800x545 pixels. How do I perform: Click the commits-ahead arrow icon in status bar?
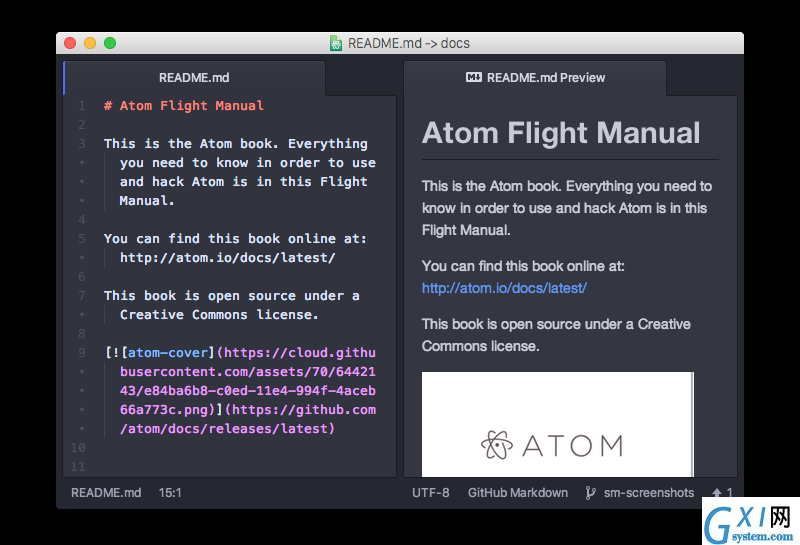[717, 493]
